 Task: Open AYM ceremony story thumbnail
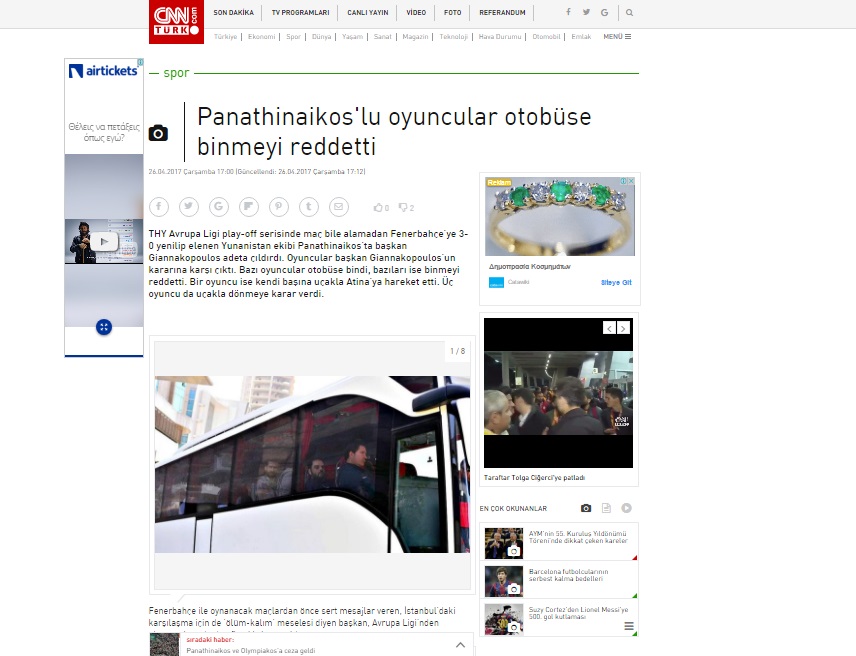pos(504,543)
